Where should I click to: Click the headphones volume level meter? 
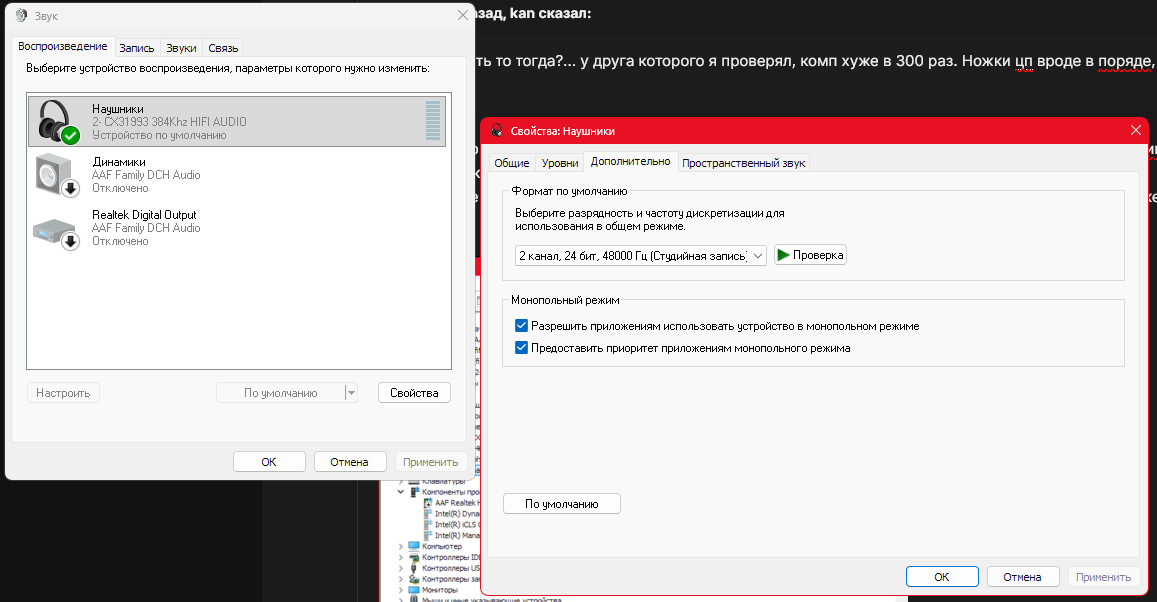[x=432, y=121]
